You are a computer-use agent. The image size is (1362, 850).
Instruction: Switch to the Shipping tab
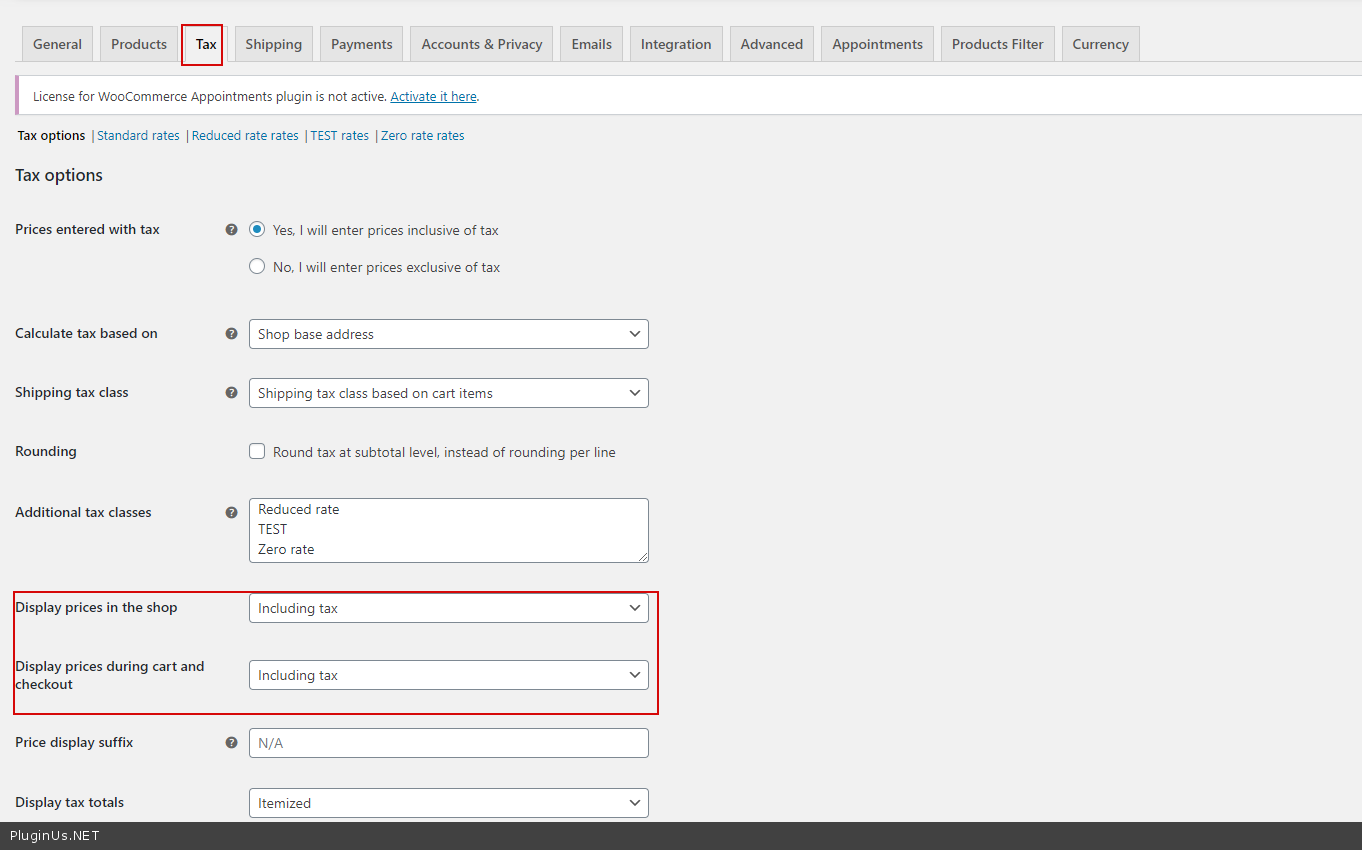(273, 44)
